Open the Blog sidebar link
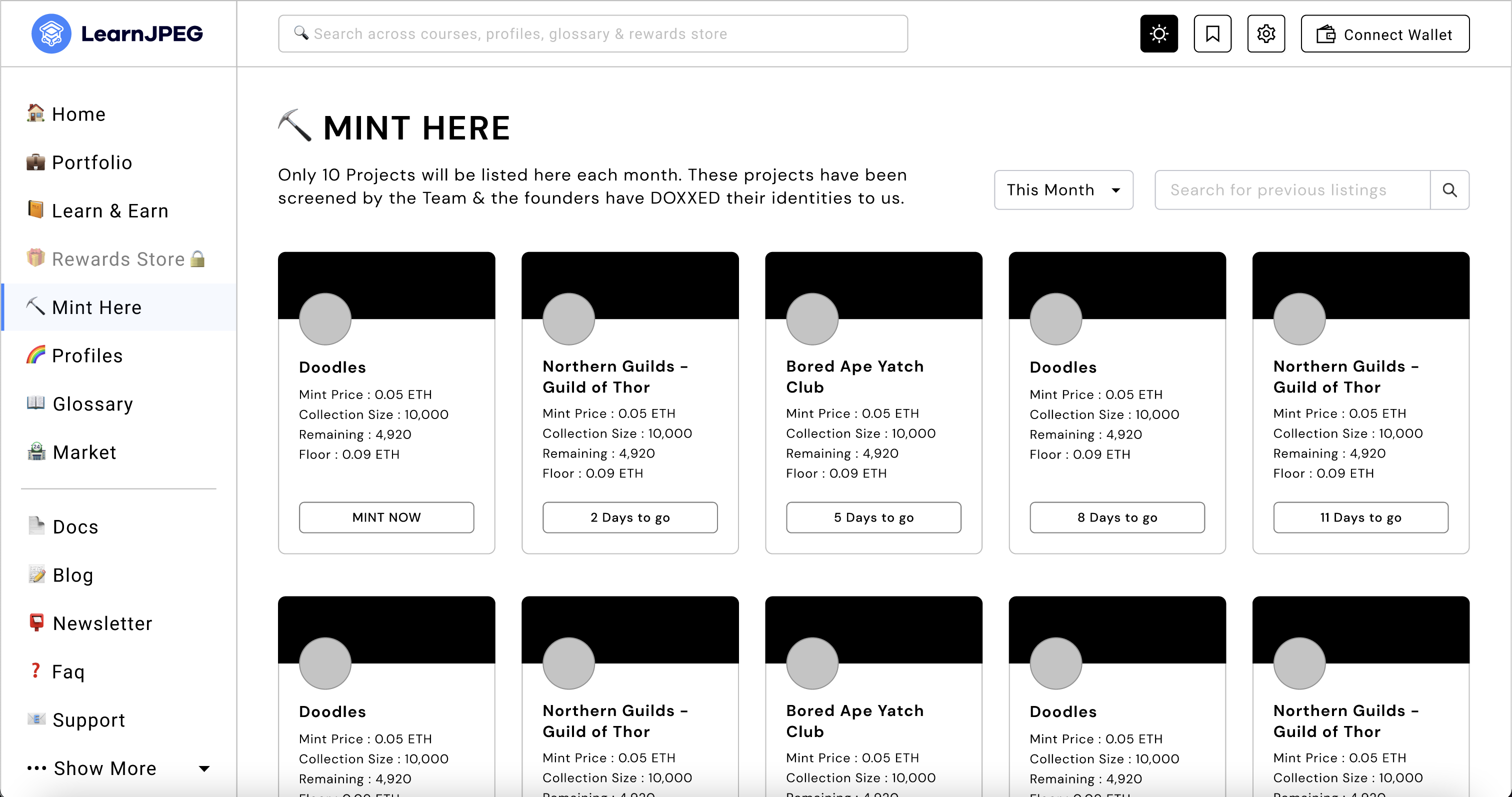 pyautogui.click(x=118, y=574)
